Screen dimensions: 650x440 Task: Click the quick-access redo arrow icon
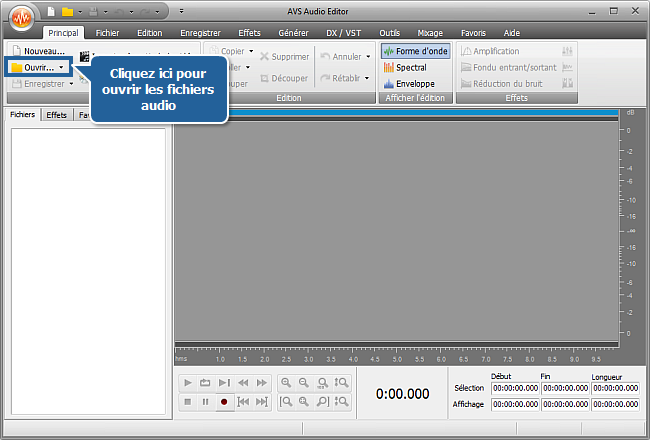tap(145, 12)
